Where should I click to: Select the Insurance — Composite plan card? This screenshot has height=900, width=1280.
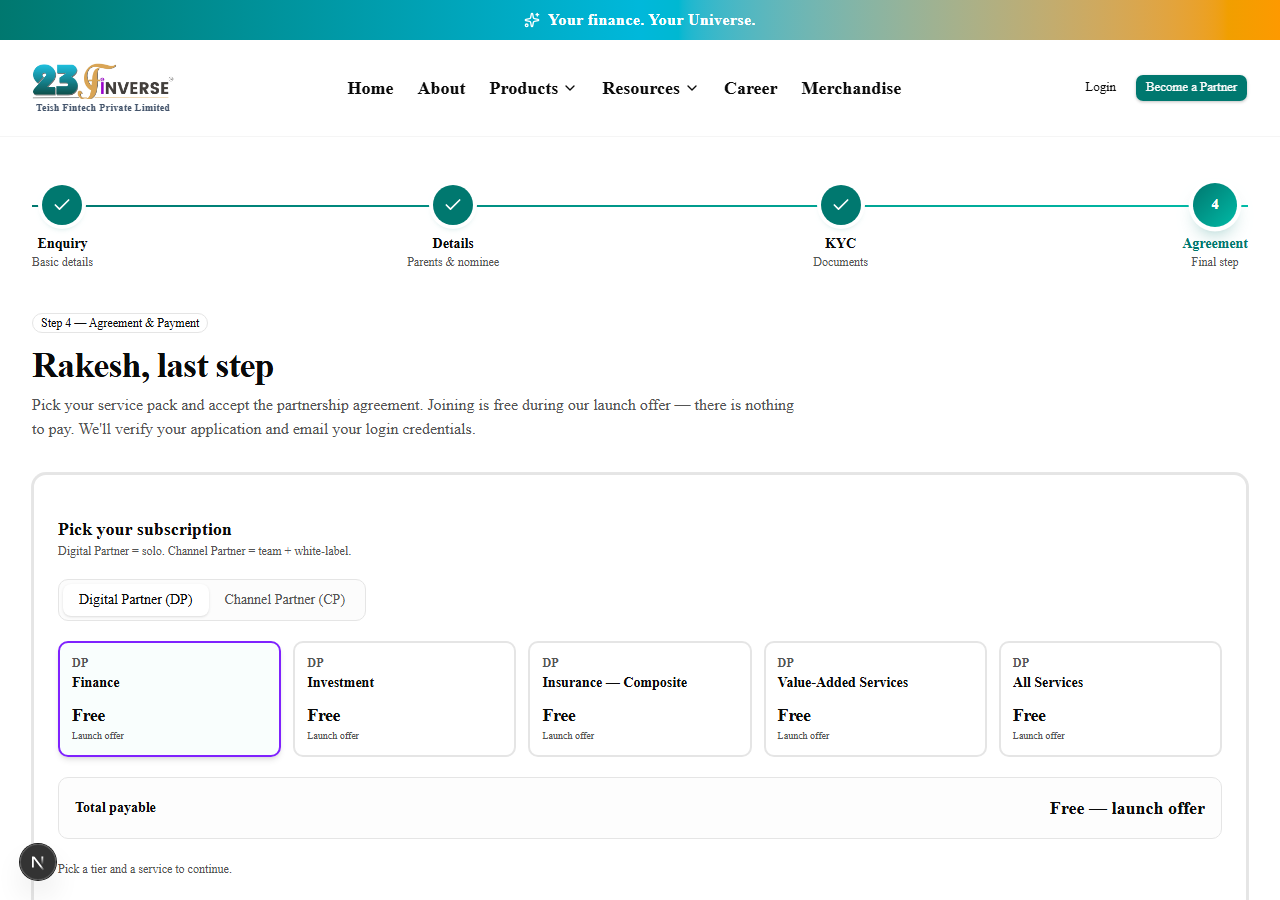pyautogui.click(x=640, y=699)
